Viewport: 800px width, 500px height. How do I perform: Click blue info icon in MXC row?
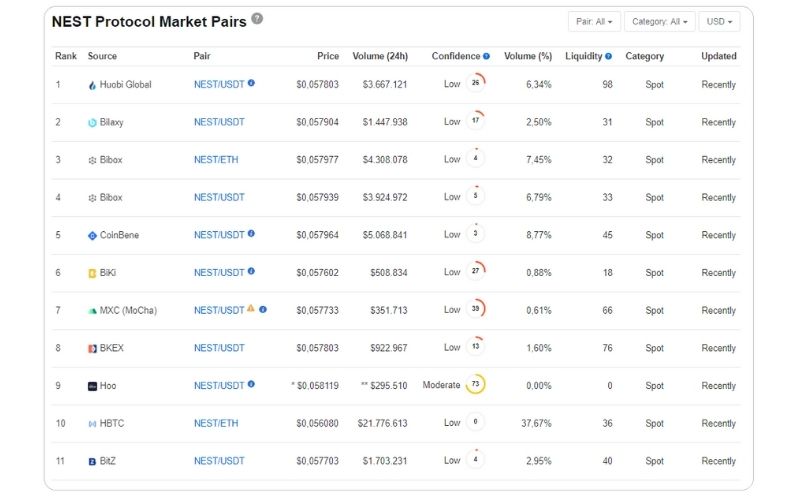click(263, 309)
